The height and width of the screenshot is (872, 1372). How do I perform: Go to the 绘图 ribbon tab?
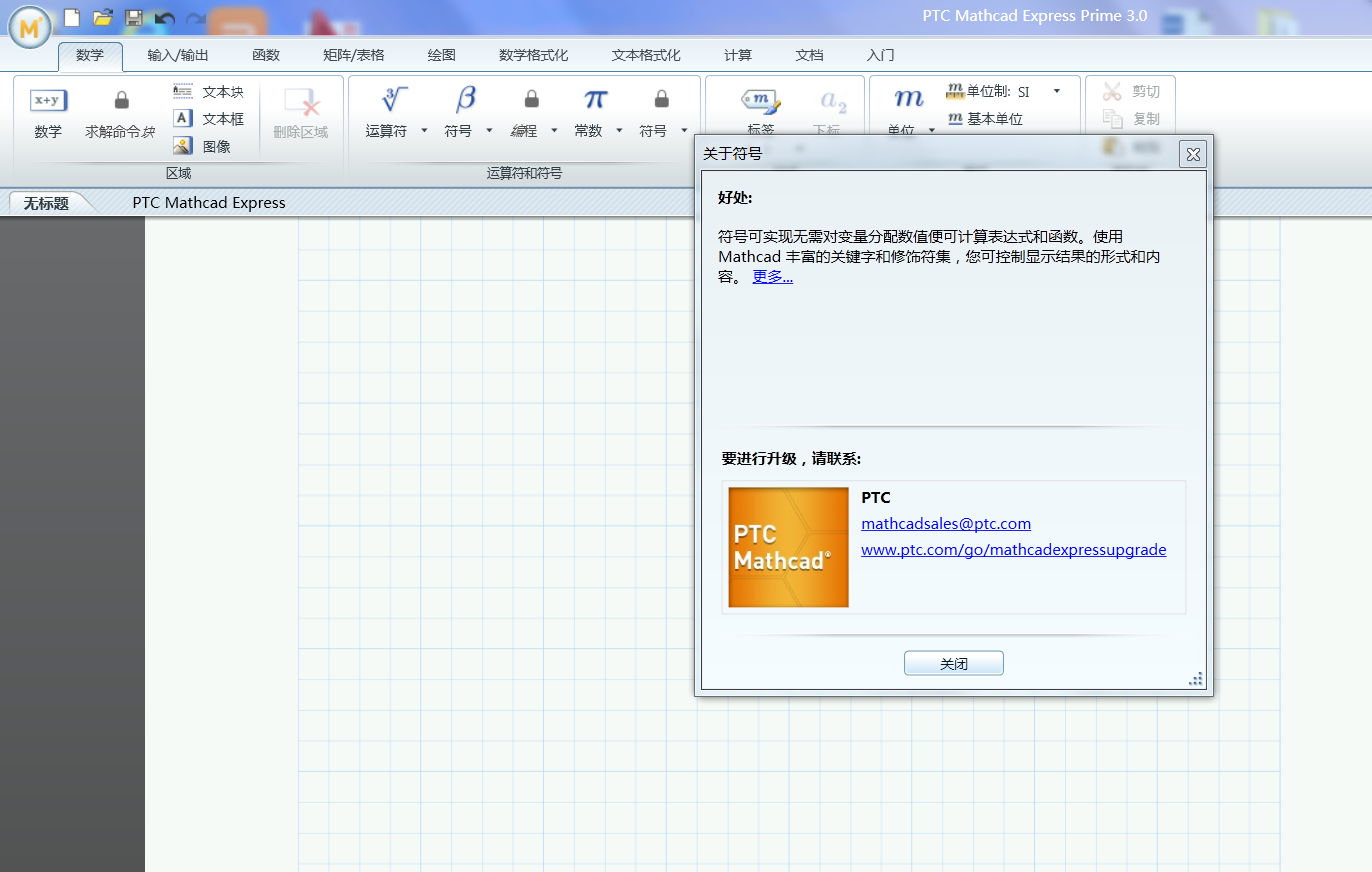442,56
